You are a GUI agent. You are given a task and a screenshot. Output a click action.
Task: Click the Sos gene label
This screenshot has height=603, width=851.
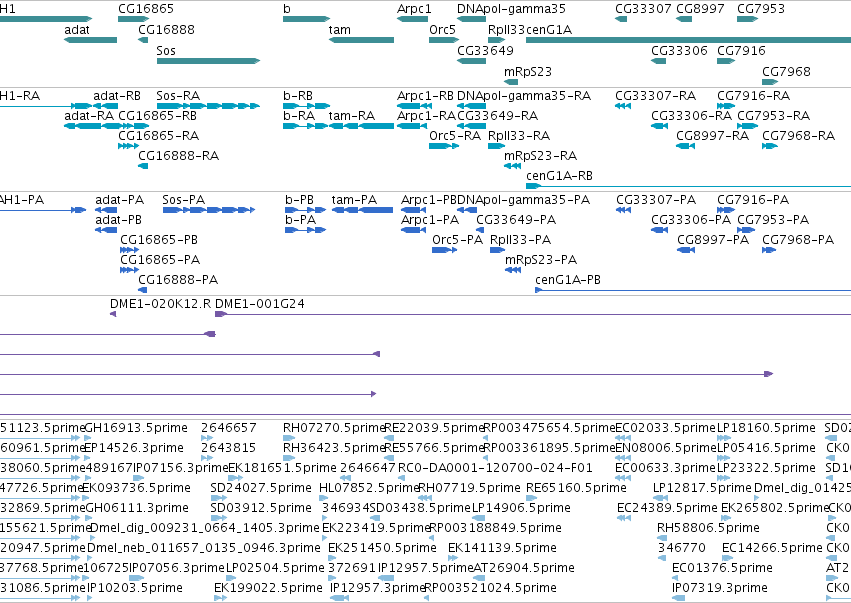pos(166,50)
